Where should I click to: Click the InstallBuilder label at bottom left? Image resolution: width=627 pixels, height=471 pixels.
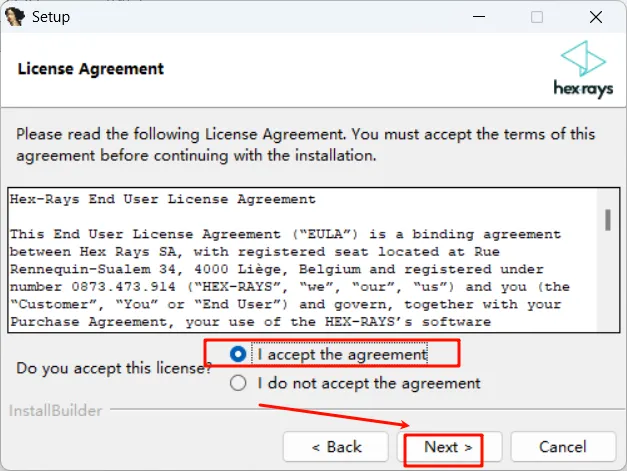pos(55,411)
